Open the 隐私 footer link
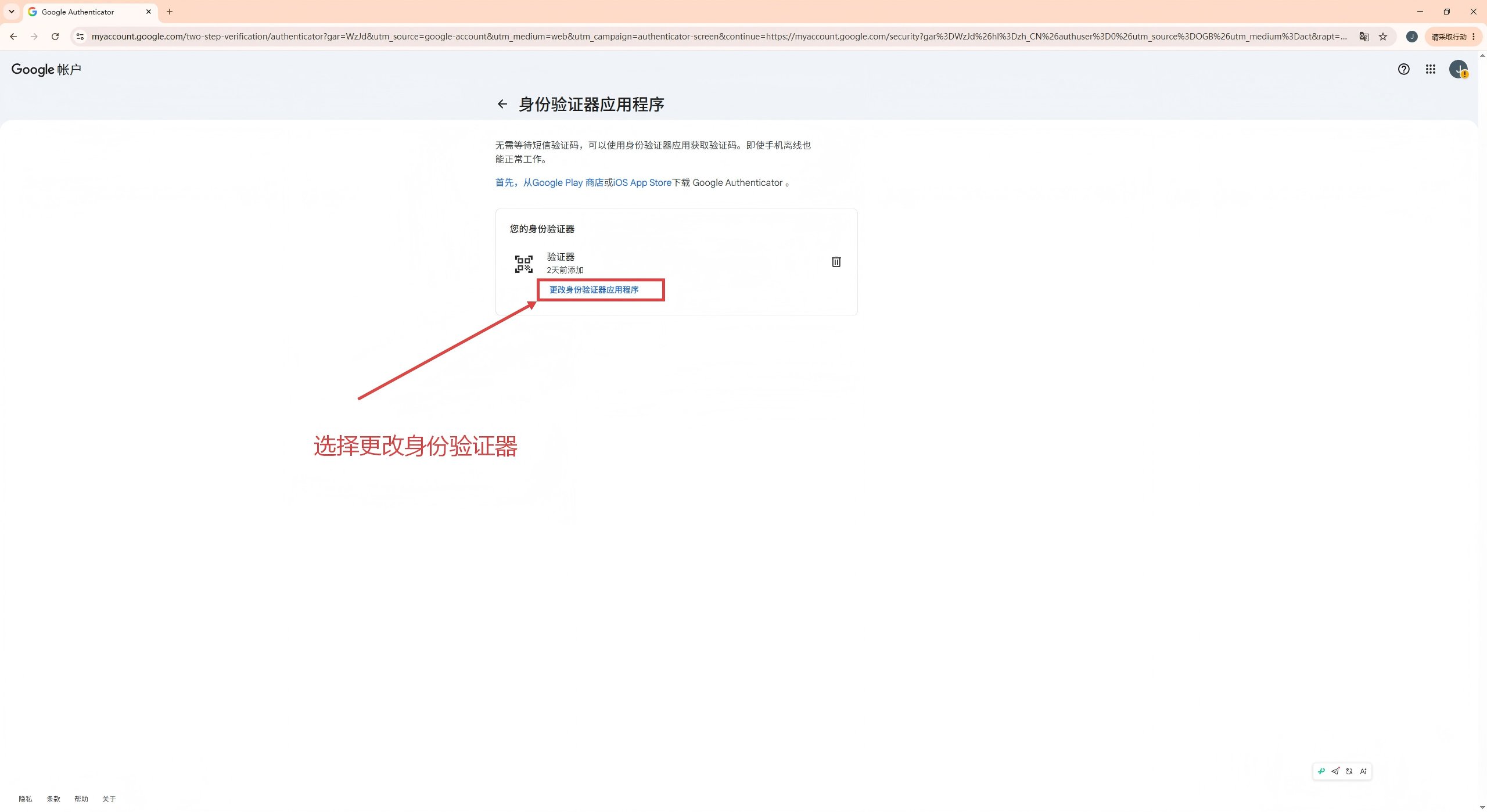Image resolution: width=1487 pixels, height=812 pixels. click(26, 799)
